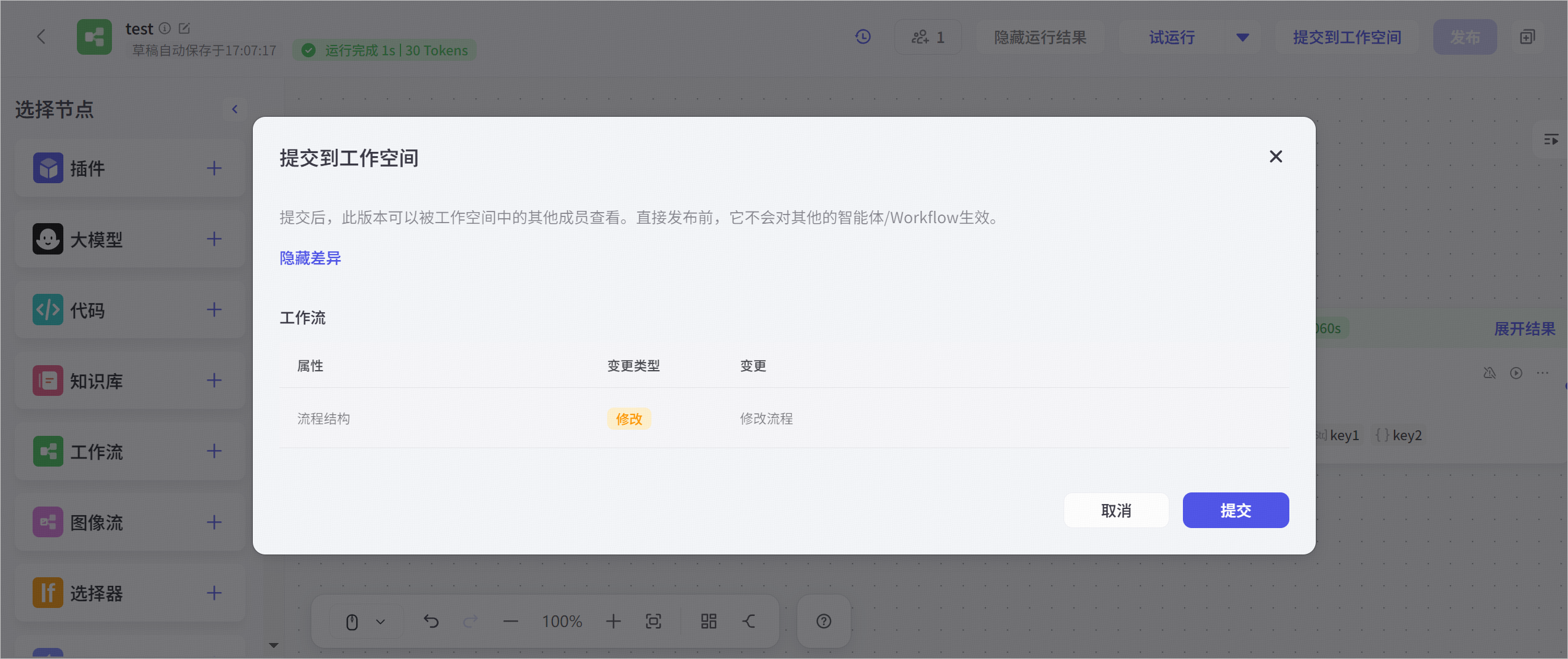Select the 知识库 book icon
Image resolution: width=1568 pixels, height=659 pixels.
pyautogui.click(x=48, y=381)
